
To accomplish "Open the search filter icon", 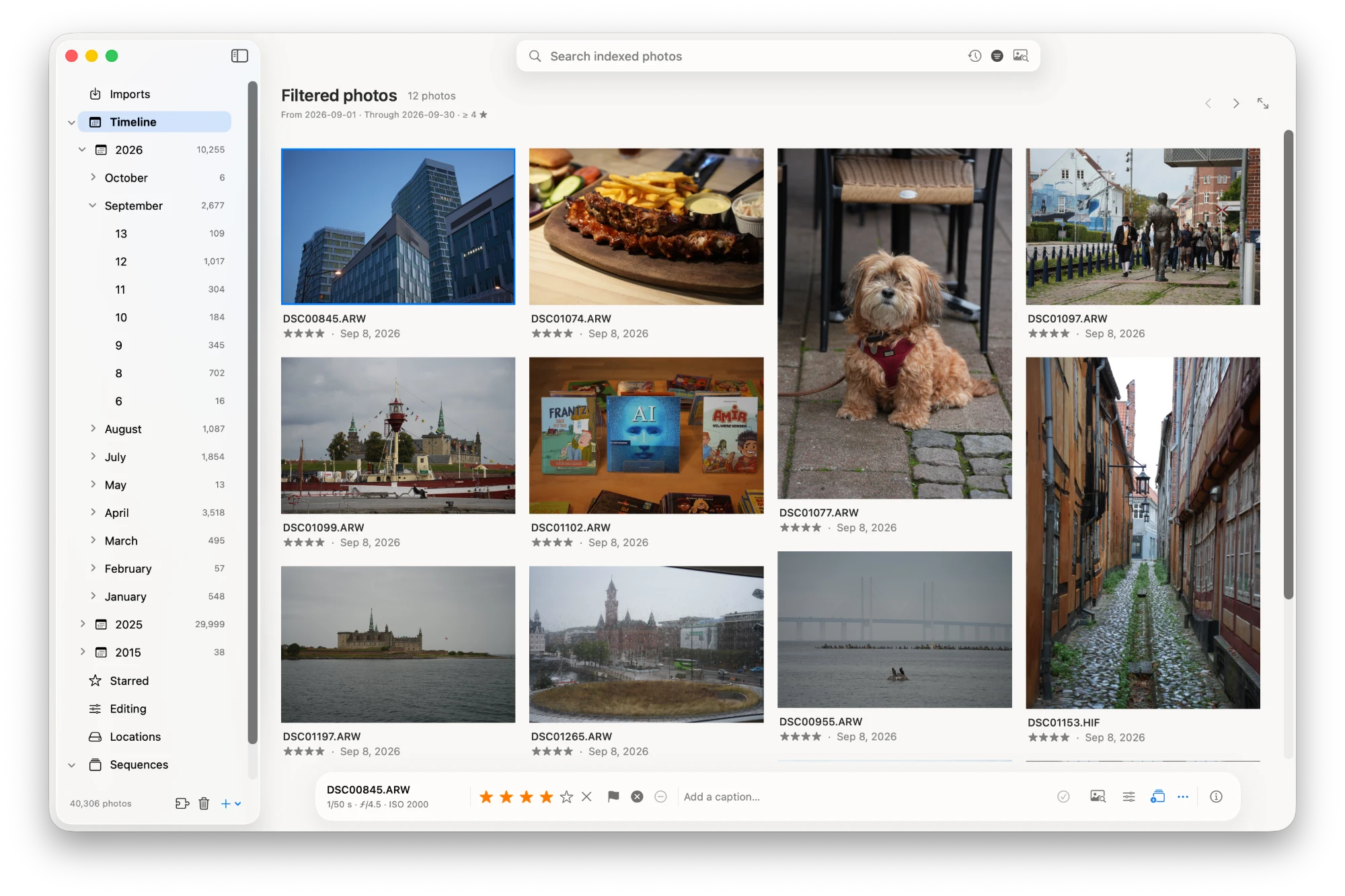I will (x=997, y=56).
